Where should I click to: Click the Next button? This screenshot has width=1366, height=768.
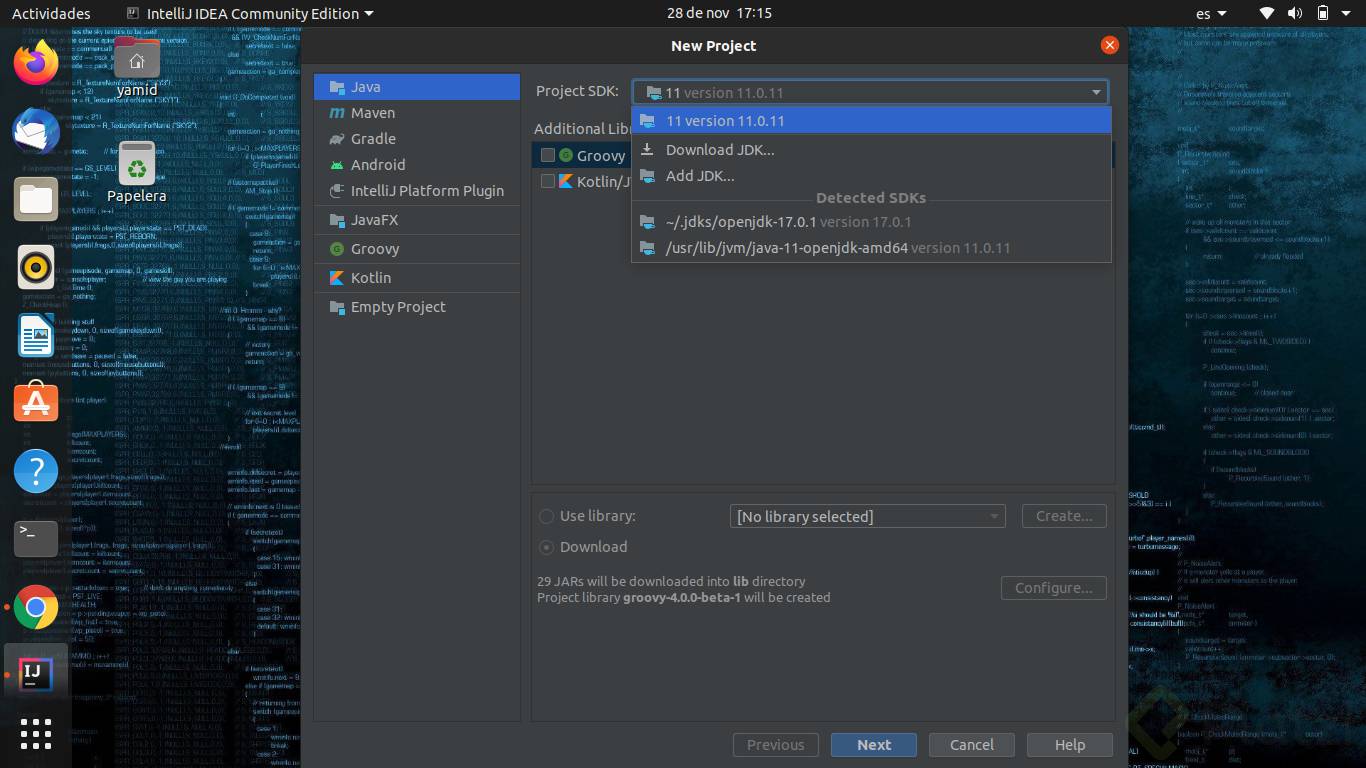[873, 745]
